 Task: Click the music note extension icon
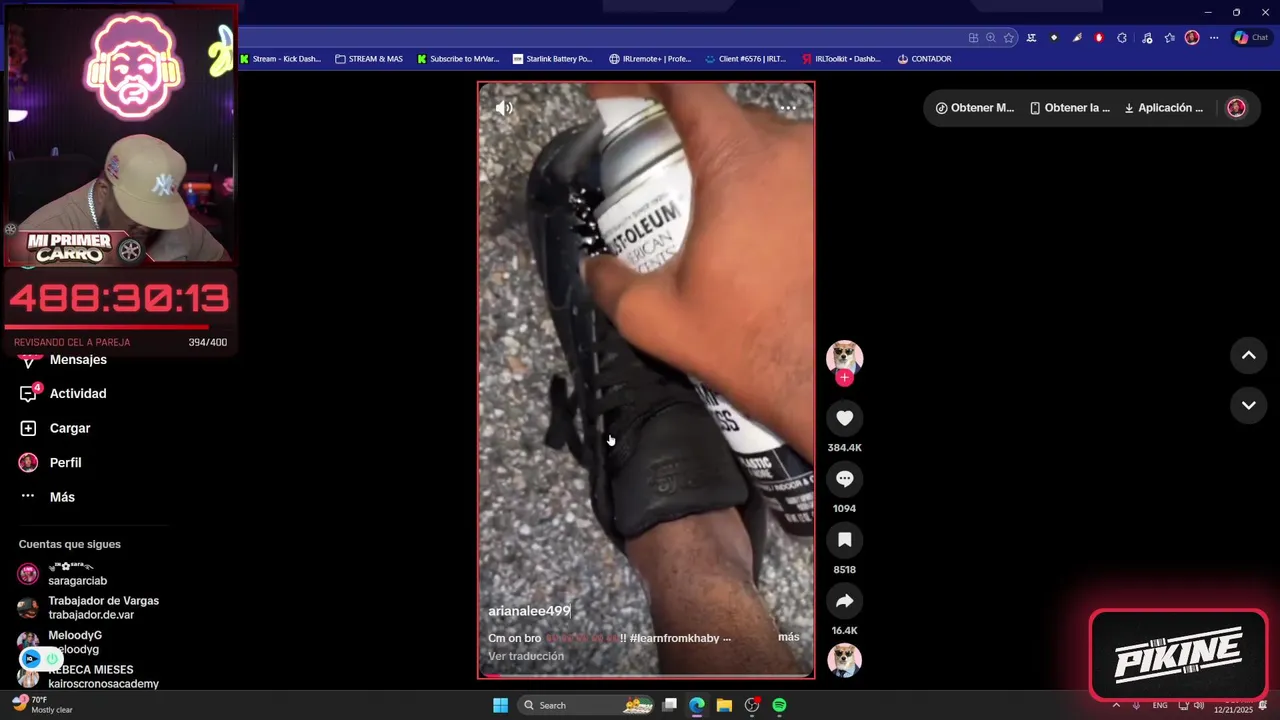[1145, 38]
